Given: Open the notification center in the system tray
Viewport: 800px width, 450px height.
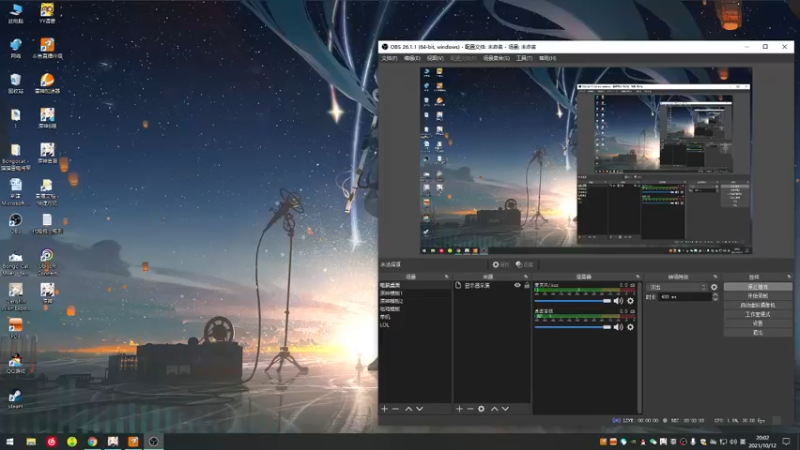Looking at the screenshot, I should pos(786,441).
